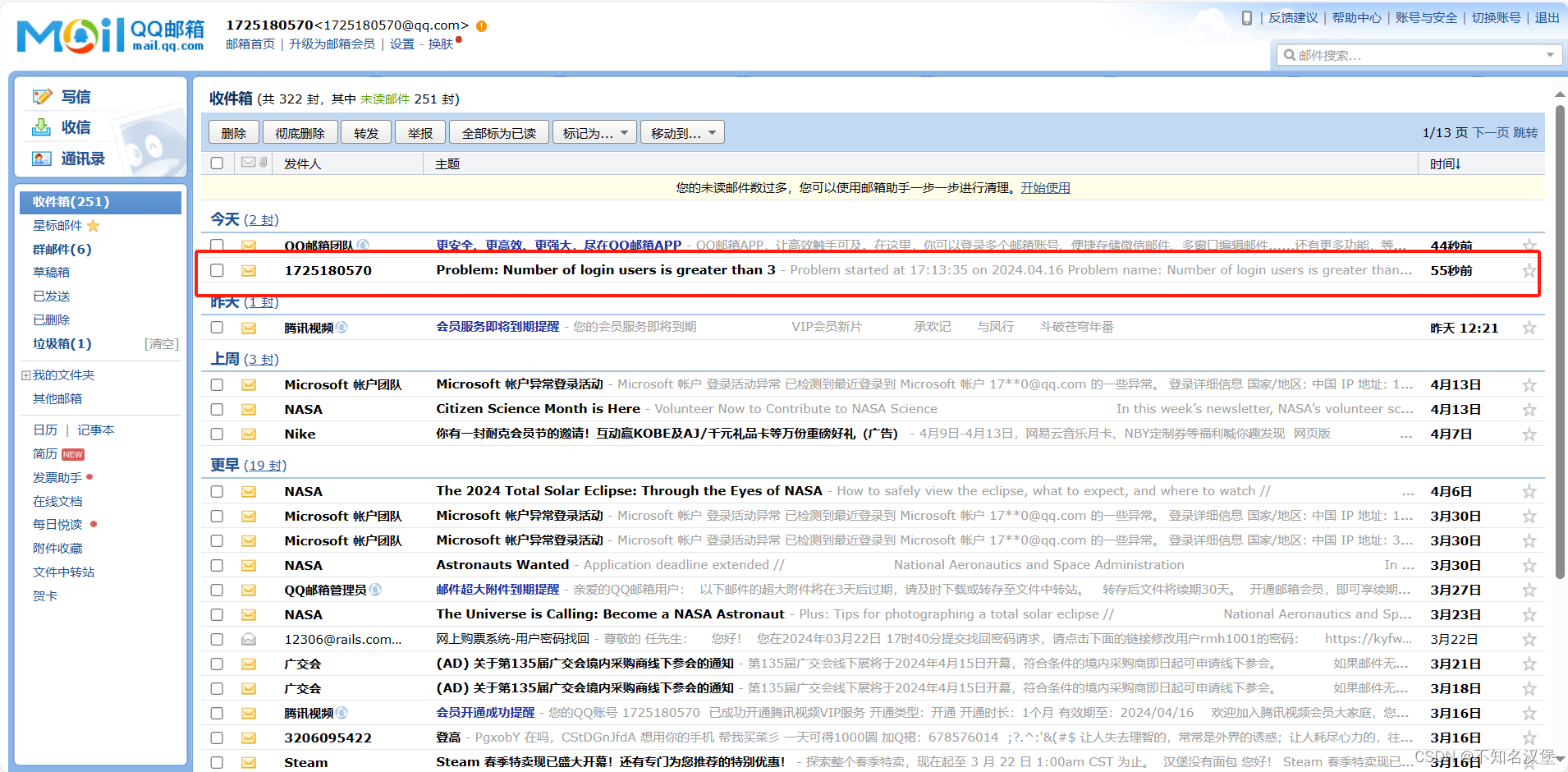Image resolution: width=1568 pixels, height=772 pixels.
Task: Click envelope icon of Nike email
Action: point(249,434)
